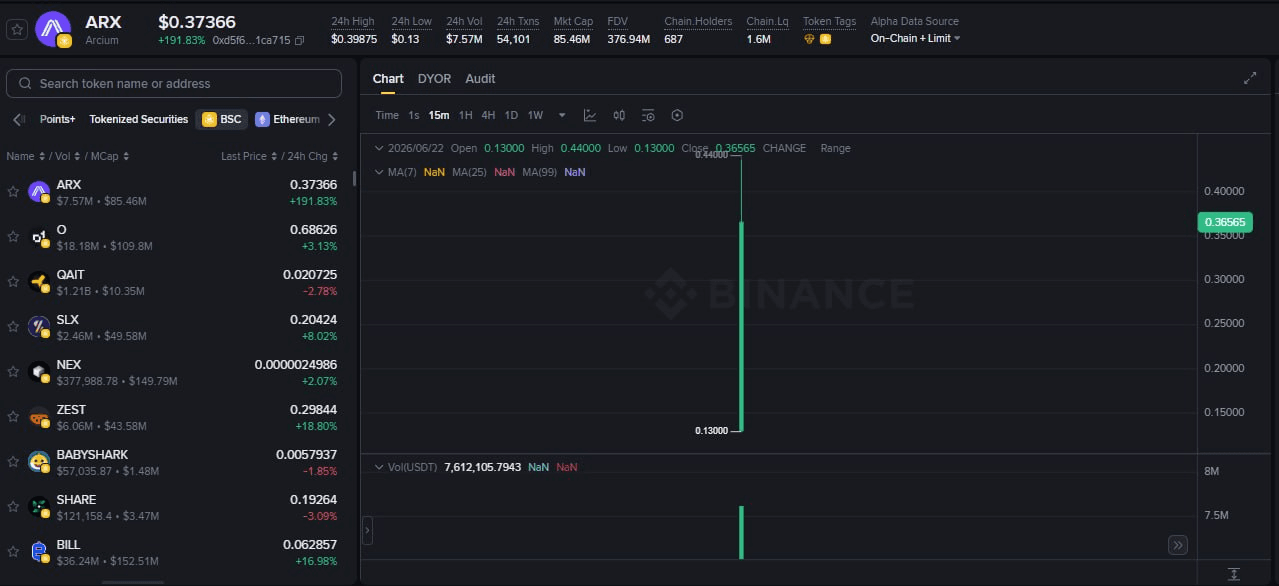Click the NEX token logo
This screenshot has height=586, width=1279.
pyautogui.click(x=39, y=372)
